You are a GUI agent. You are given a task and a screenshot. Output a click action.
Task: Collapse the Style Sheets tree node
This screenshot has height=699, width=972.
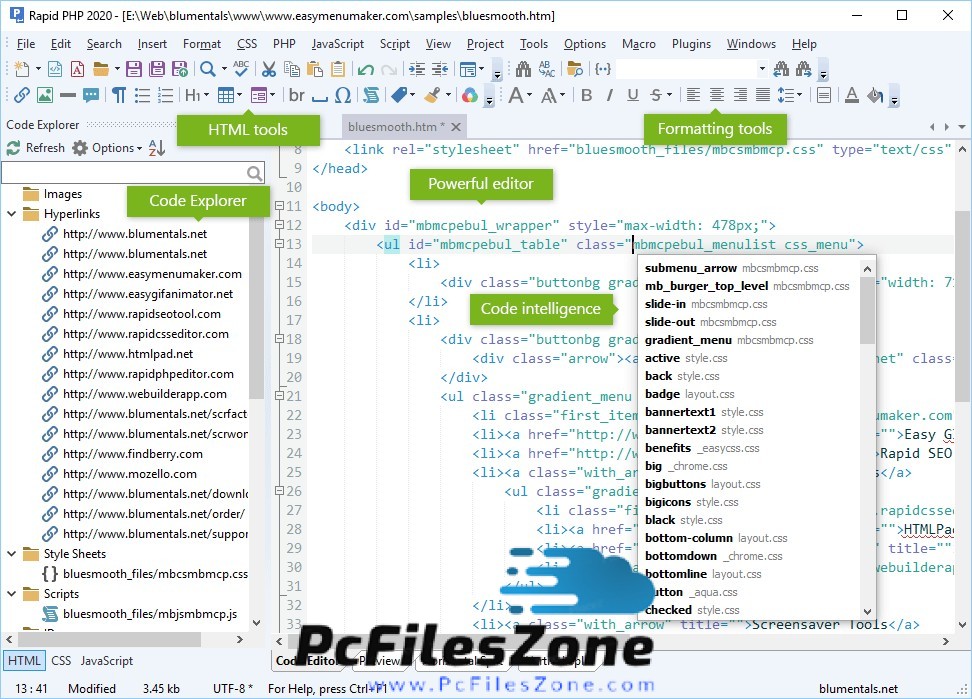[x=12, y=553]
